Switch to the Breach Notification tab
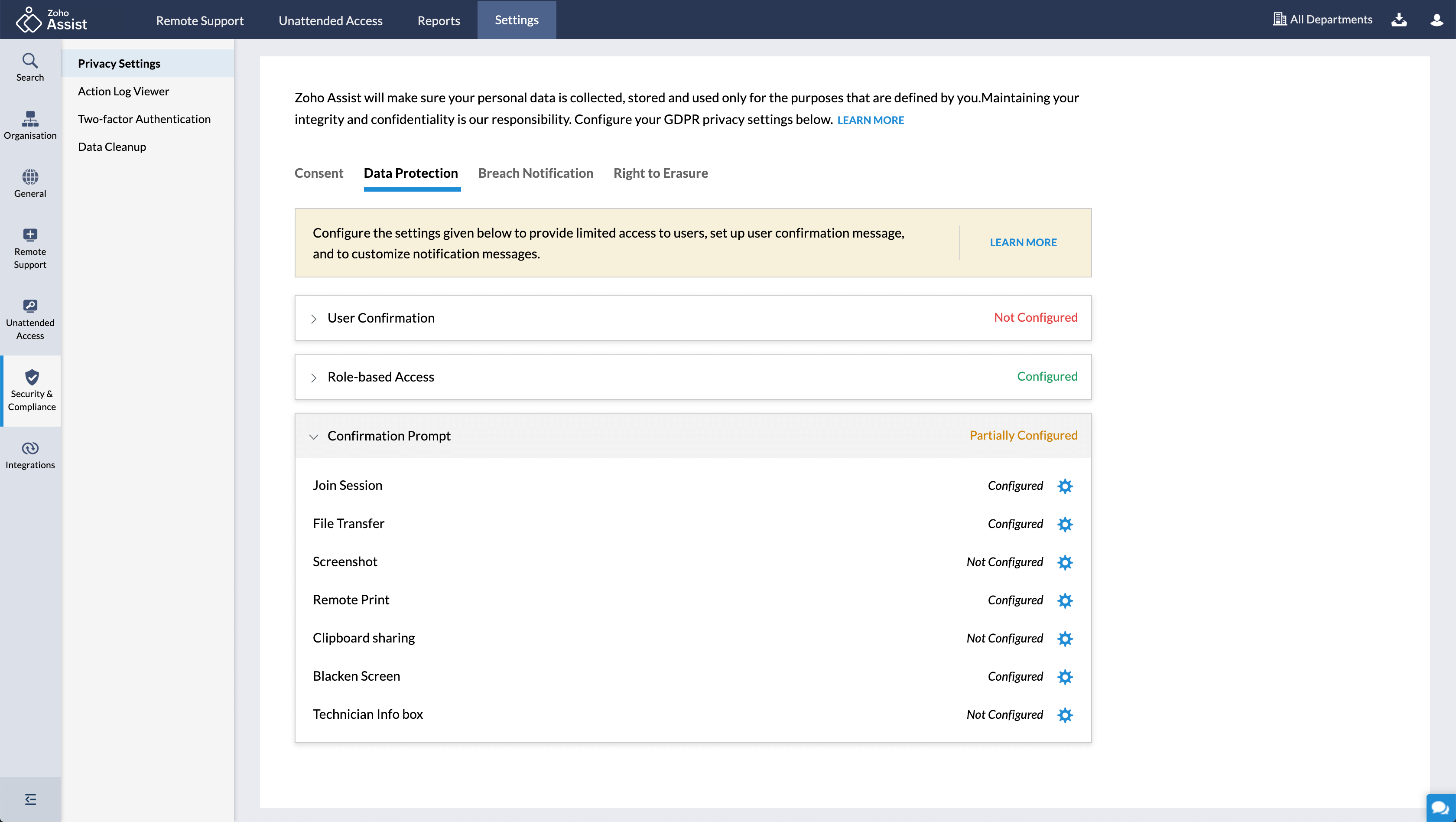 pos(535,173)
